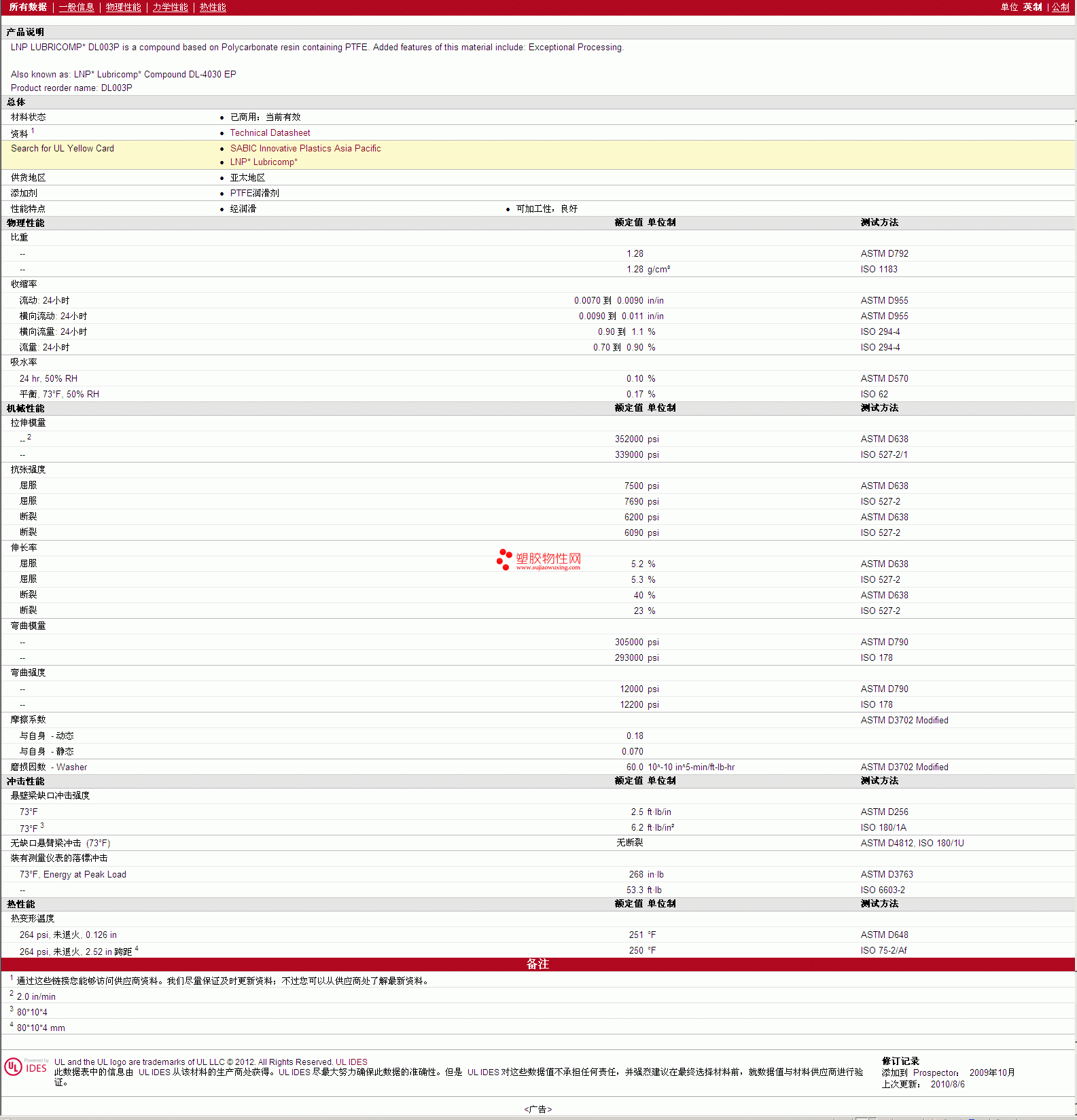This screenshot has width=1077, height=1120.
Task: Select the ISO 6603-2 method cell
Action: tap(883, 890)
